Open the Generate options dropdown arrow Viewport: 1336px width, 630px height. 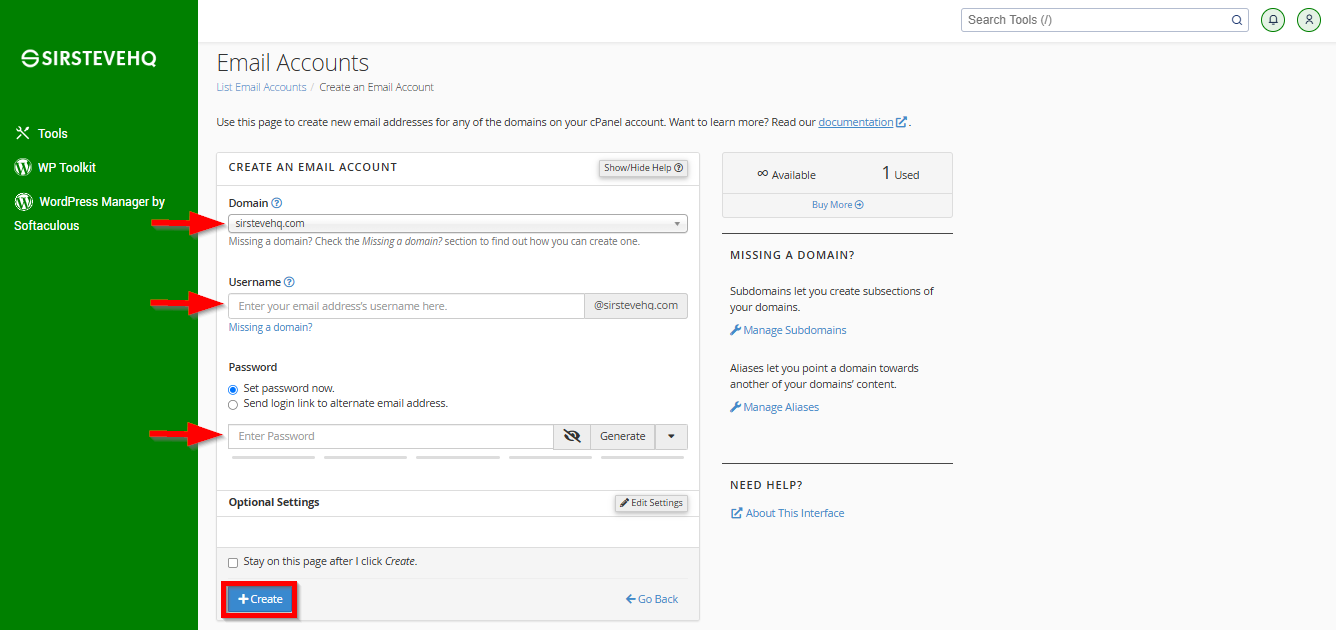click(x=671, y=436)
